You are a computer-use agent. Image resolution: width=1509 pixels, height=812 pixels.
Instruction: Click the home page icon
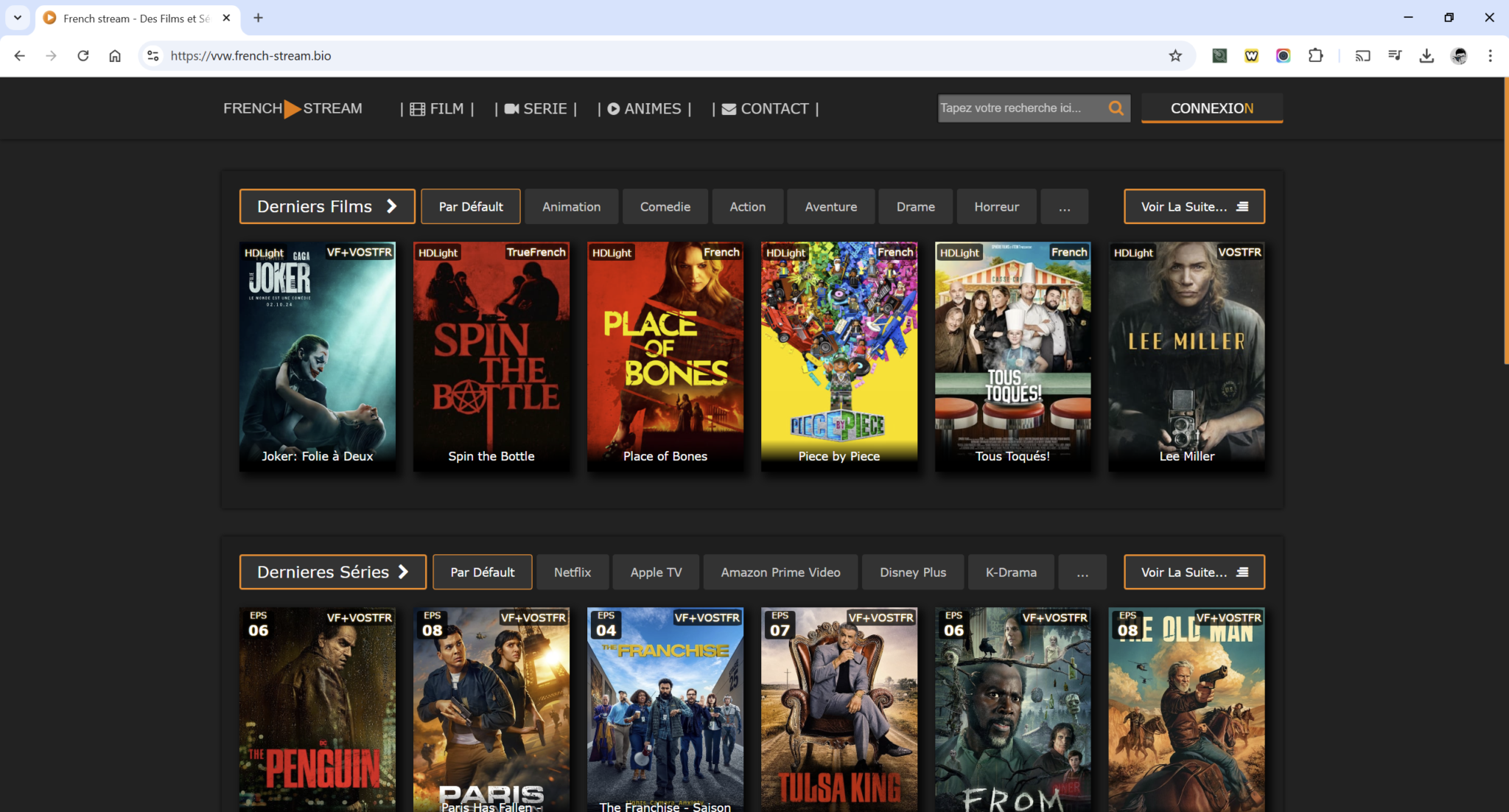[115, 56]
